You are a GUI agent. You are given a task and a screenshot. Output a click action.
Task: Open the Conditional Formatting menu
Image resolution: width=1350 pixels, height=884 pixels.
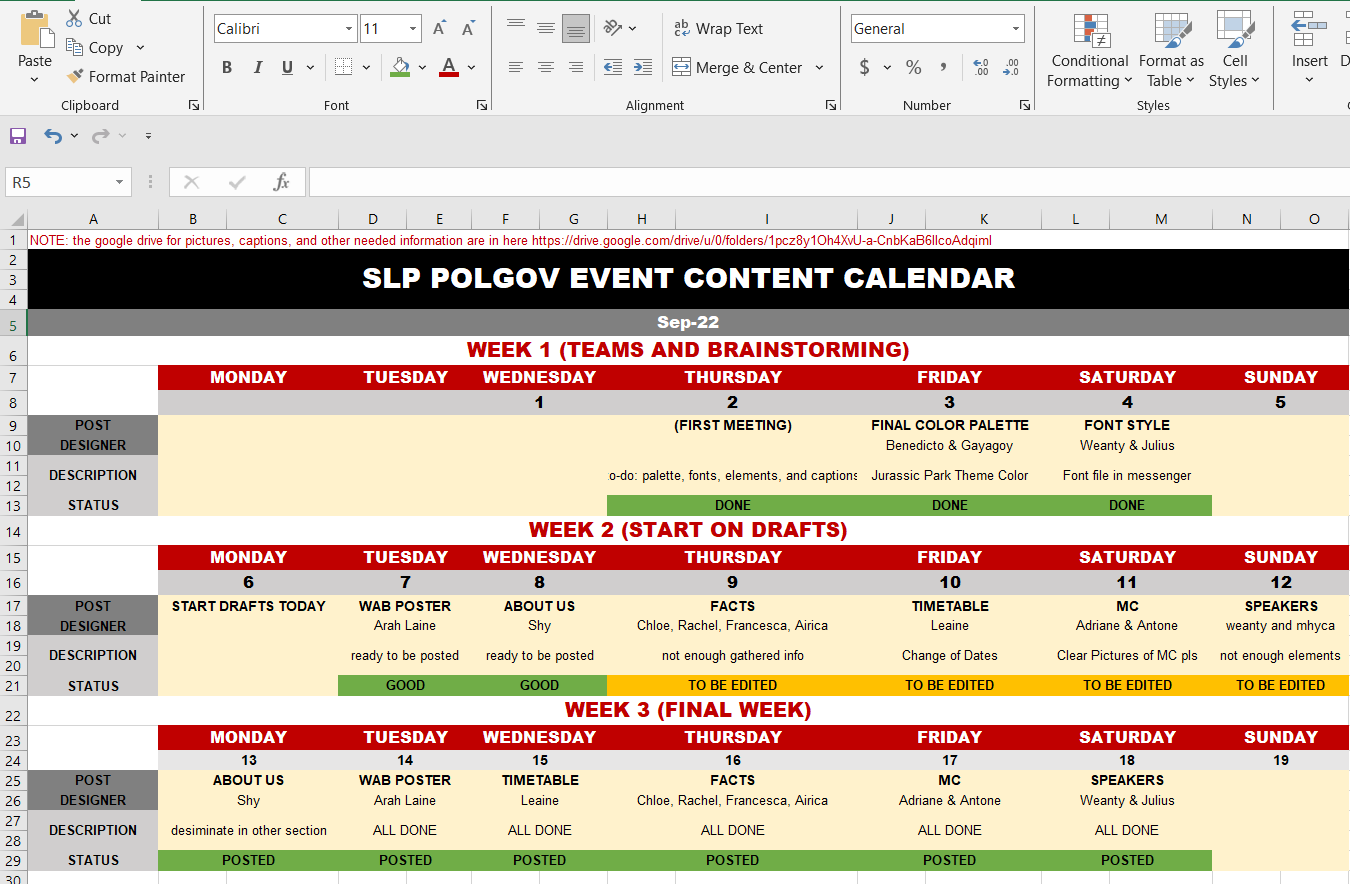[1090, 50]
